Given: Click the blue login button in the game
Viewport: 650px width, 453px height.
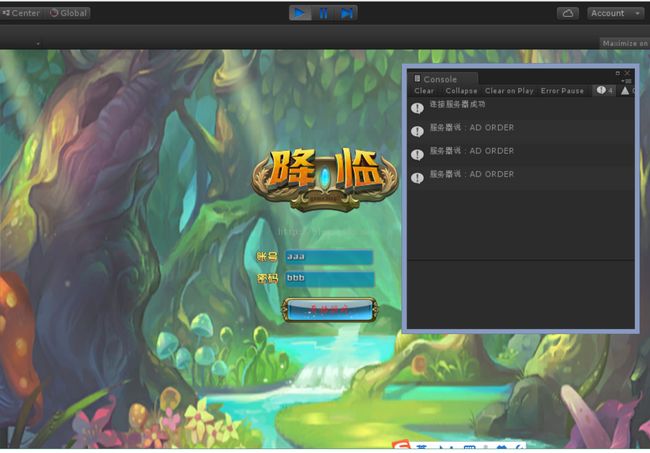Looking at the screenshot, I should pos(329,310).
